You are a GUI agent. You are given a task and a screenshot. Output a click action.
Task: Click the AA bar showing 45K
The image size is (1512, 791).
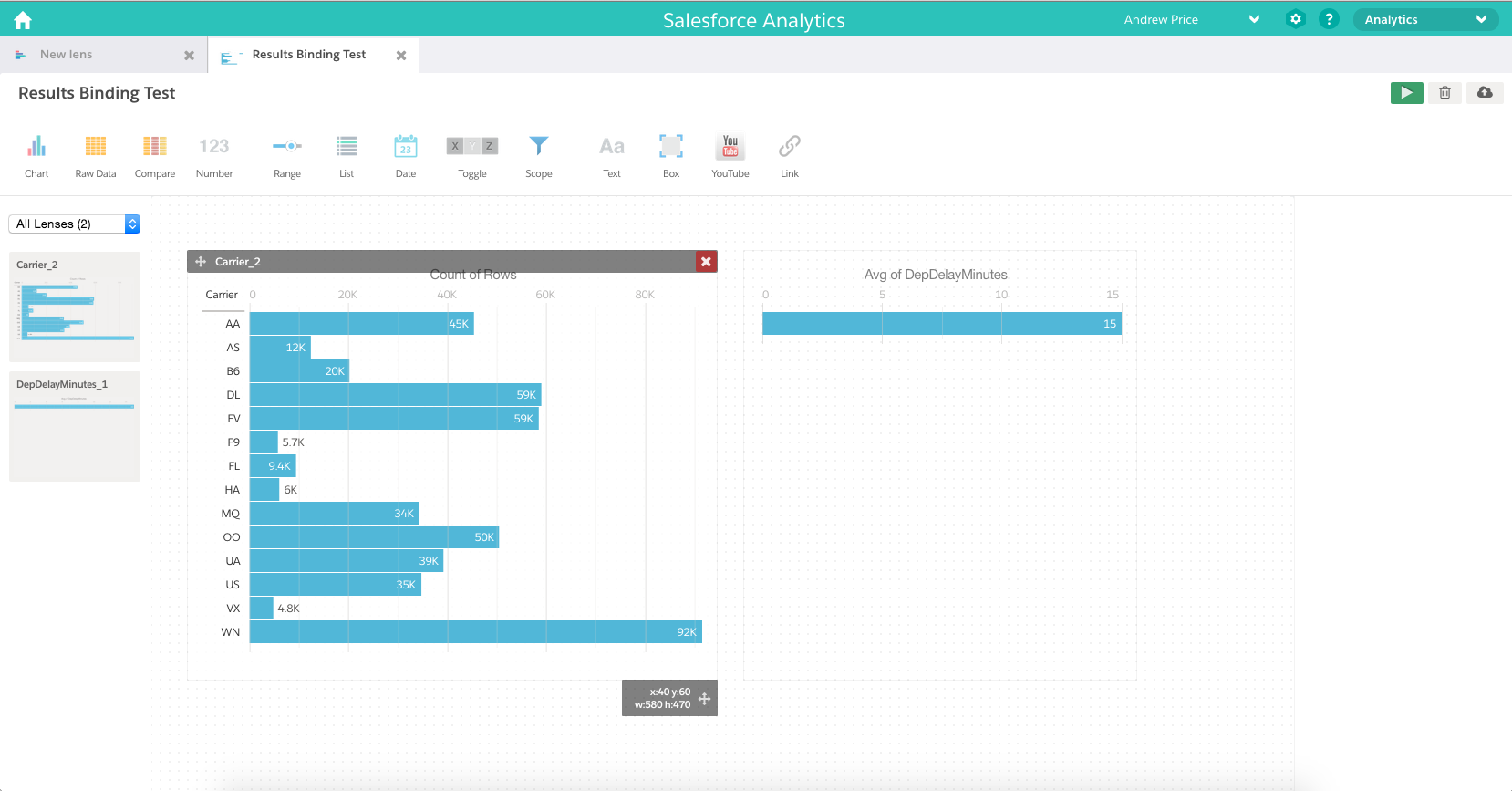coord(361,324)
